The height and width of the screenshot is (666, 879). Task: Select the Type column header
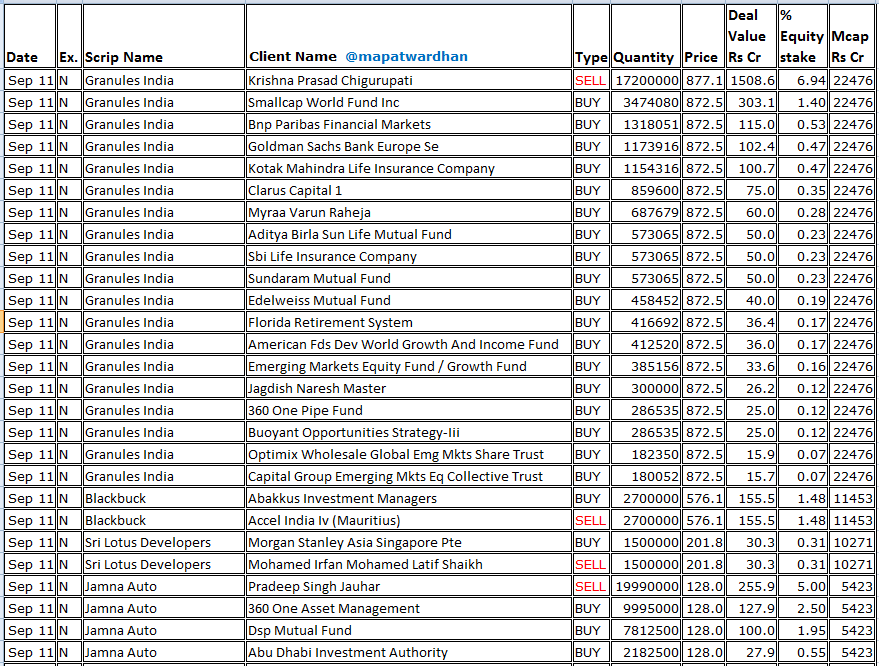tap(591, 36)
